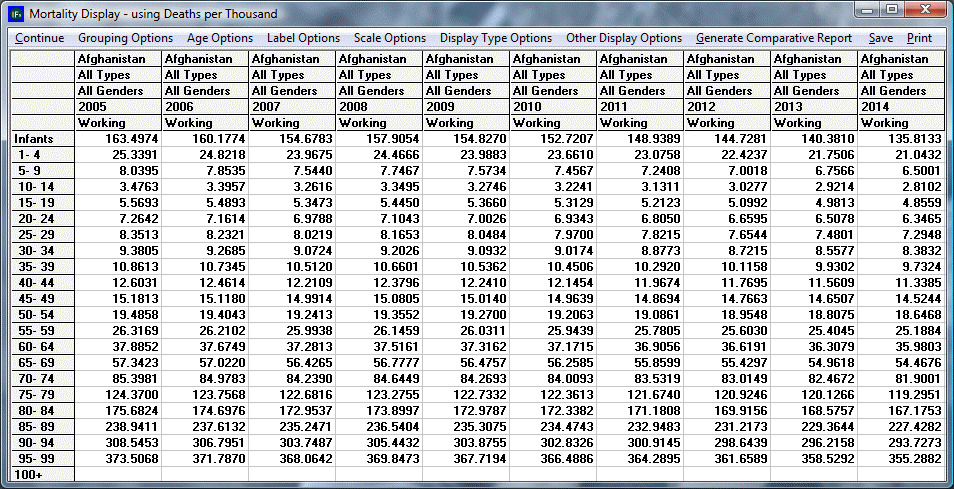Open the Scale Options menu
The image size is (954, 489).
(x=390, y=38)
